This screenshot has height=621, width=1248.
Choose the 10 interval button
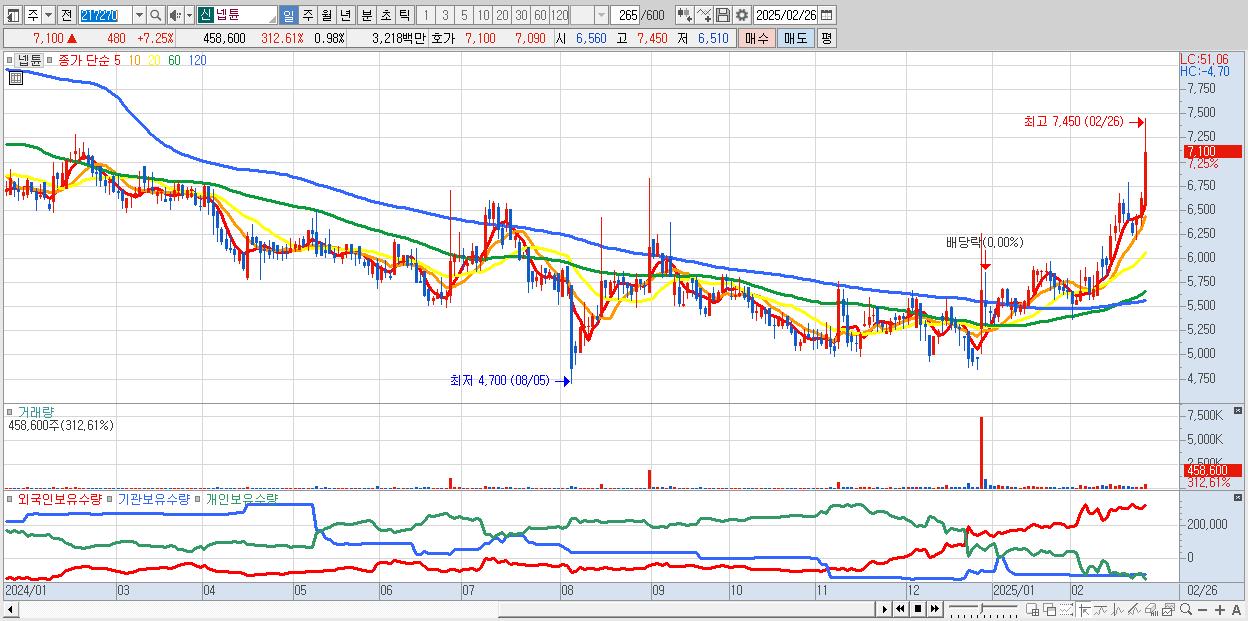click(483, 15)
